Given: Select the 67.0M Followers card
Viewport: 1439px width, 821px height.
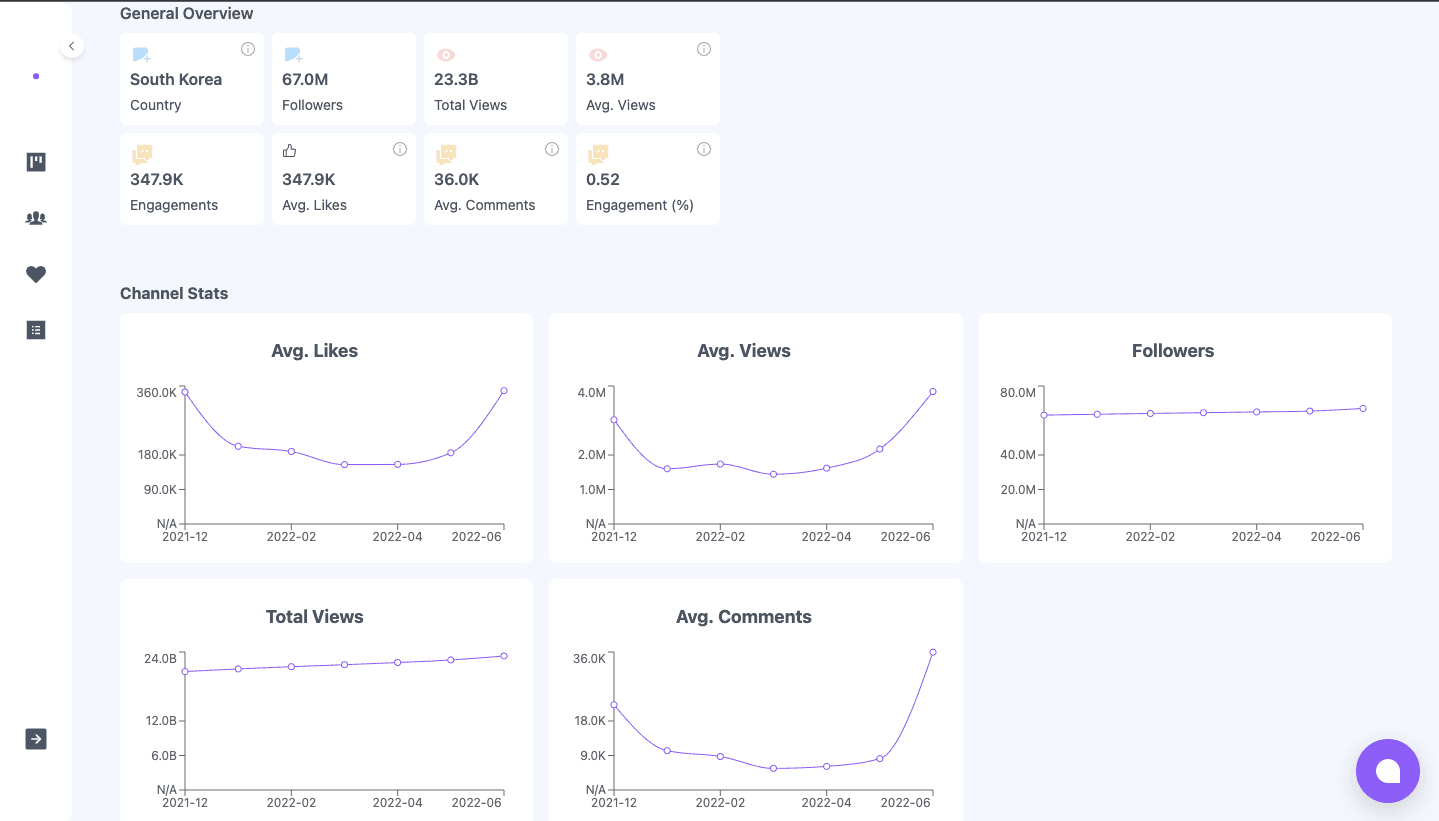Looking at the screenshot, I should (x=343, y=79).
